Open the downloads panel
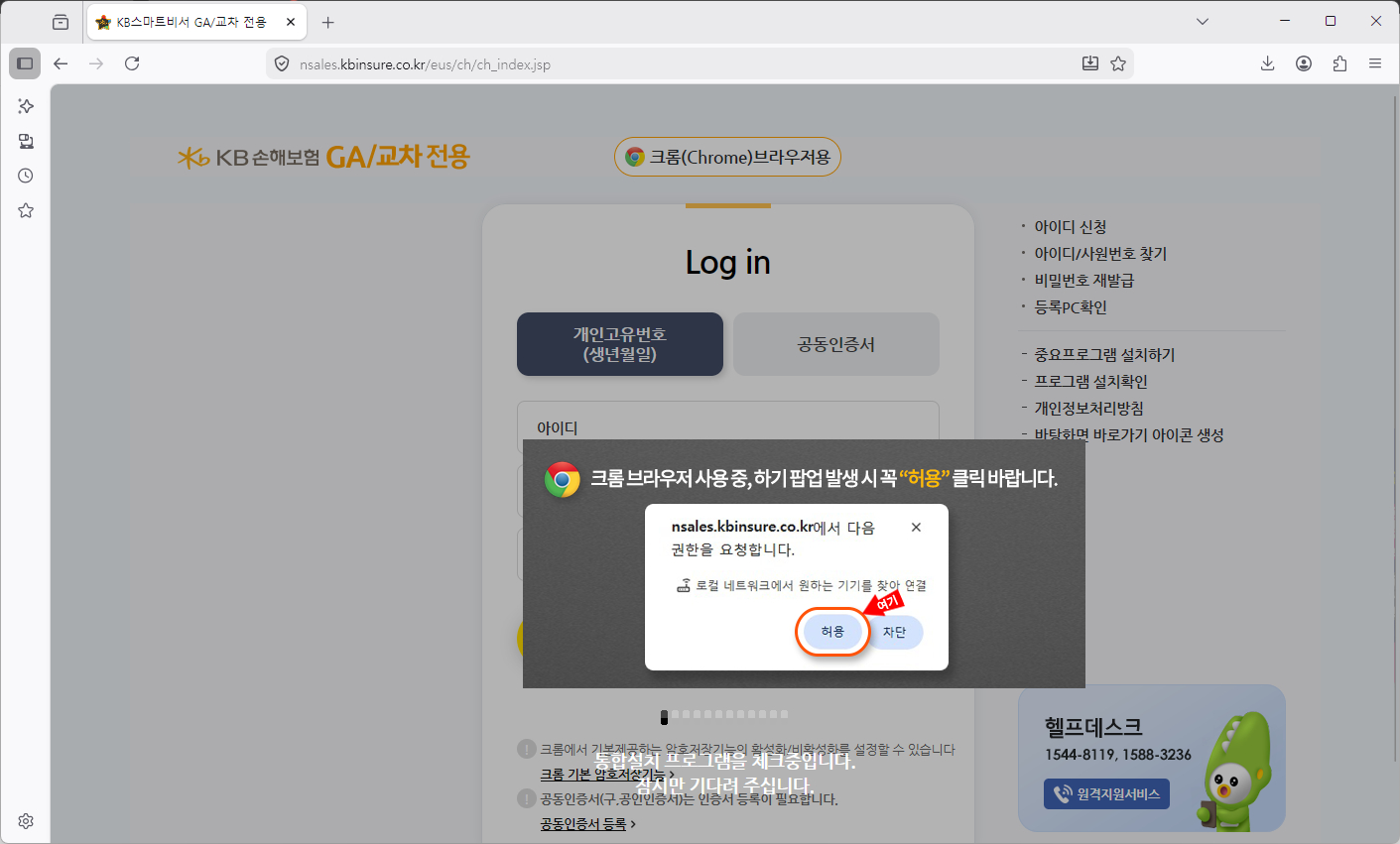 (1268, 63)
